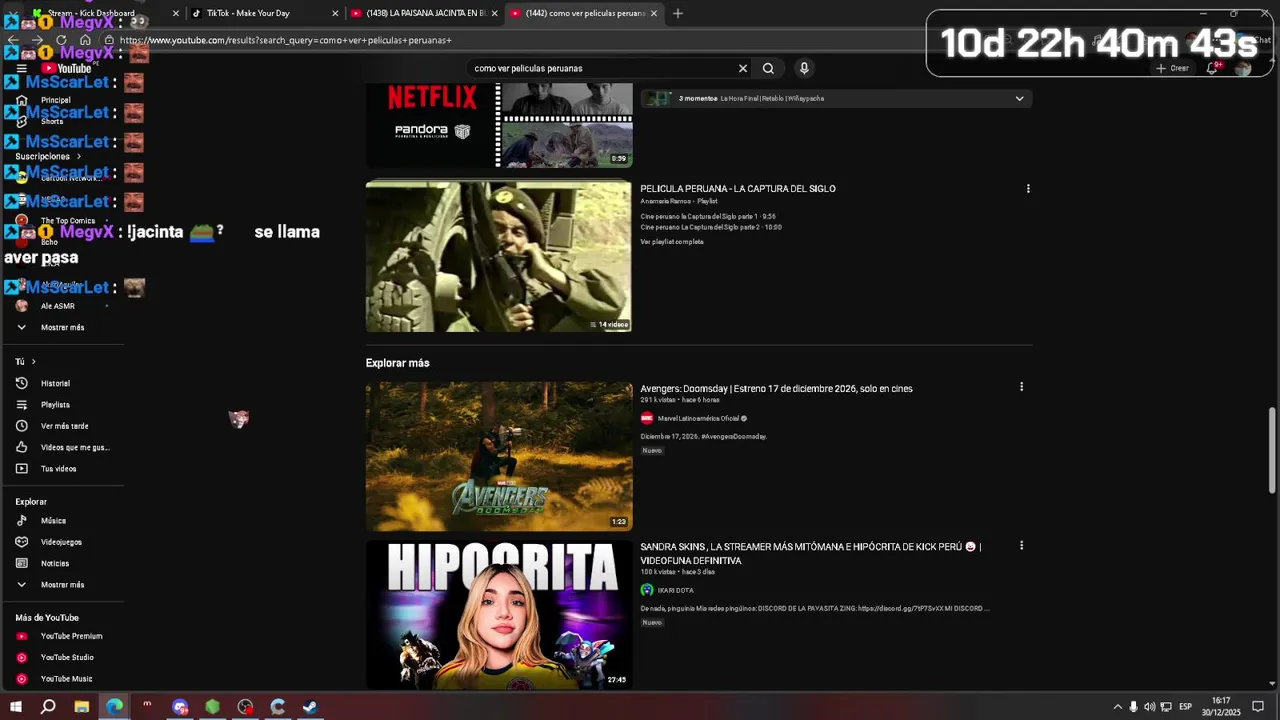Open a new browser tab

pyautogui.click(x=678, y=13)
